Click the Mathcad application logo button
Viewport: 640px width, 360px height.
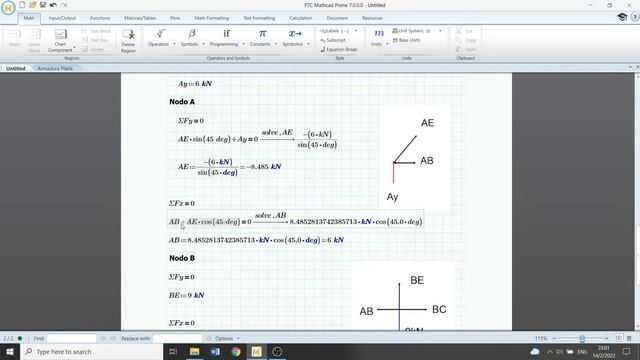pyautogui.click(x=8, y=8)
